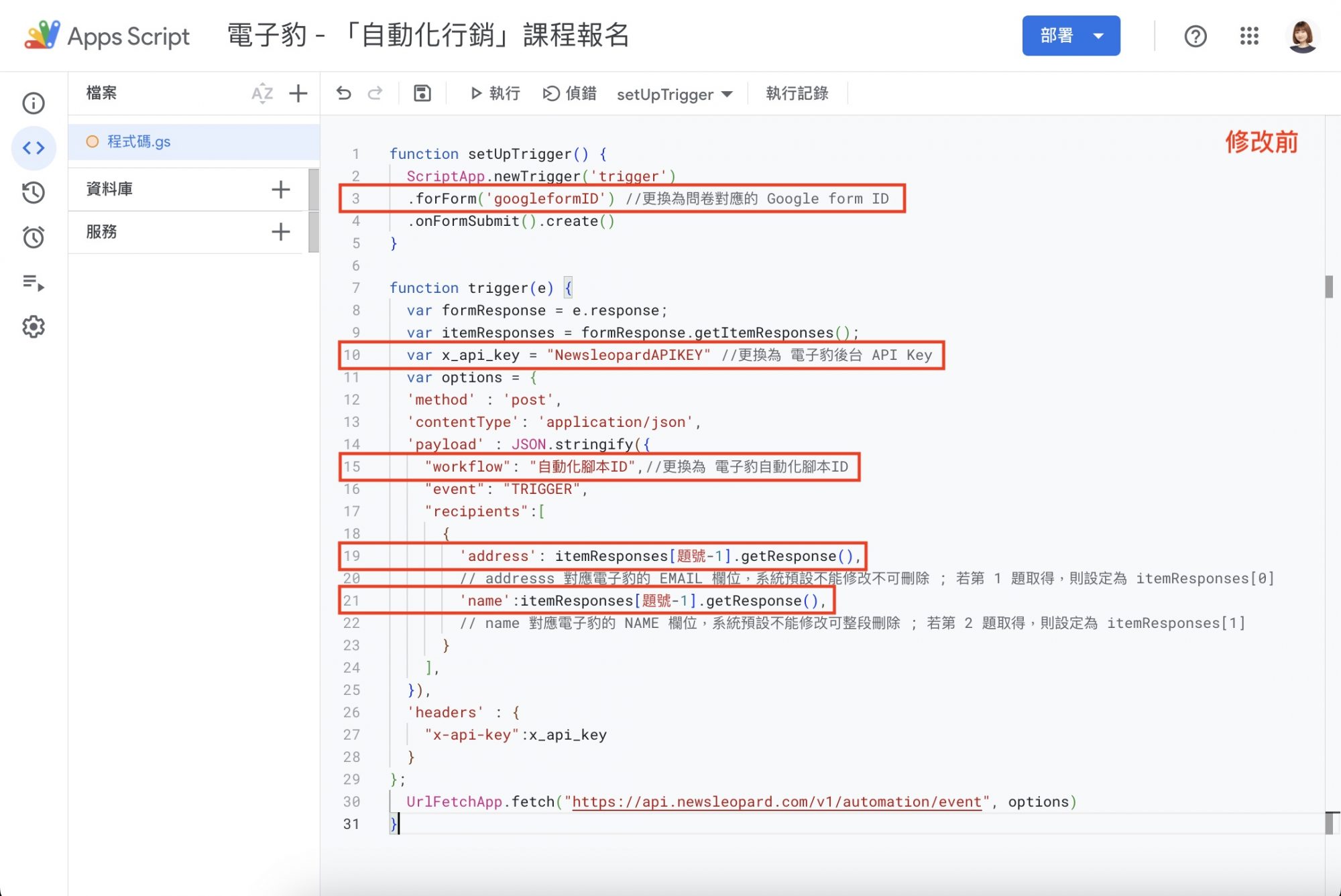The height and width of the screenshot is (896, 1341).
Task: Click the "自動化腳本ID" workflow value
Action: (582, 466)
